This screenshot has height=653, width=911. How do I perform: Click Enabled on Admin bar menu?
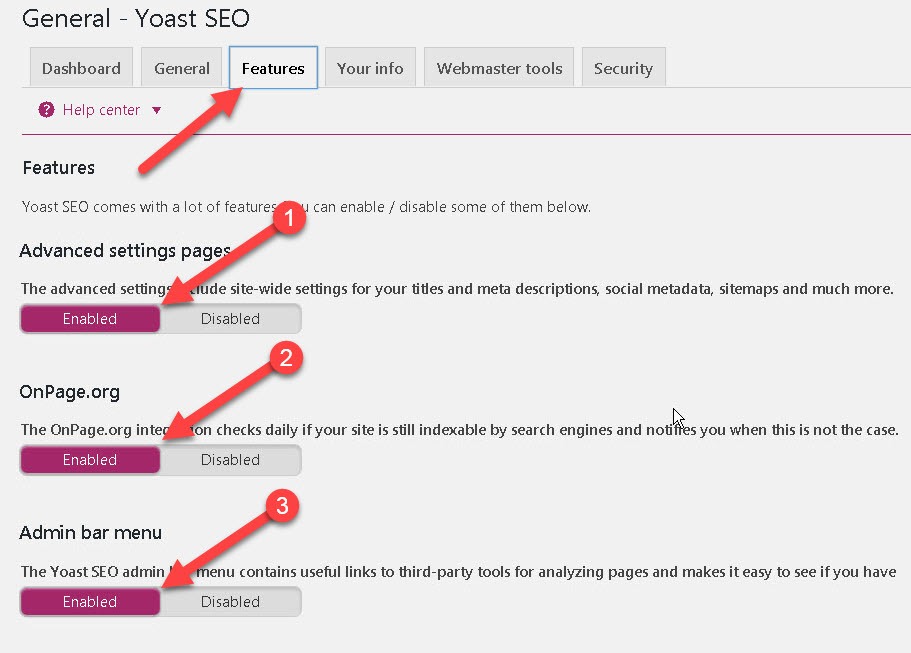pos(89,601)
